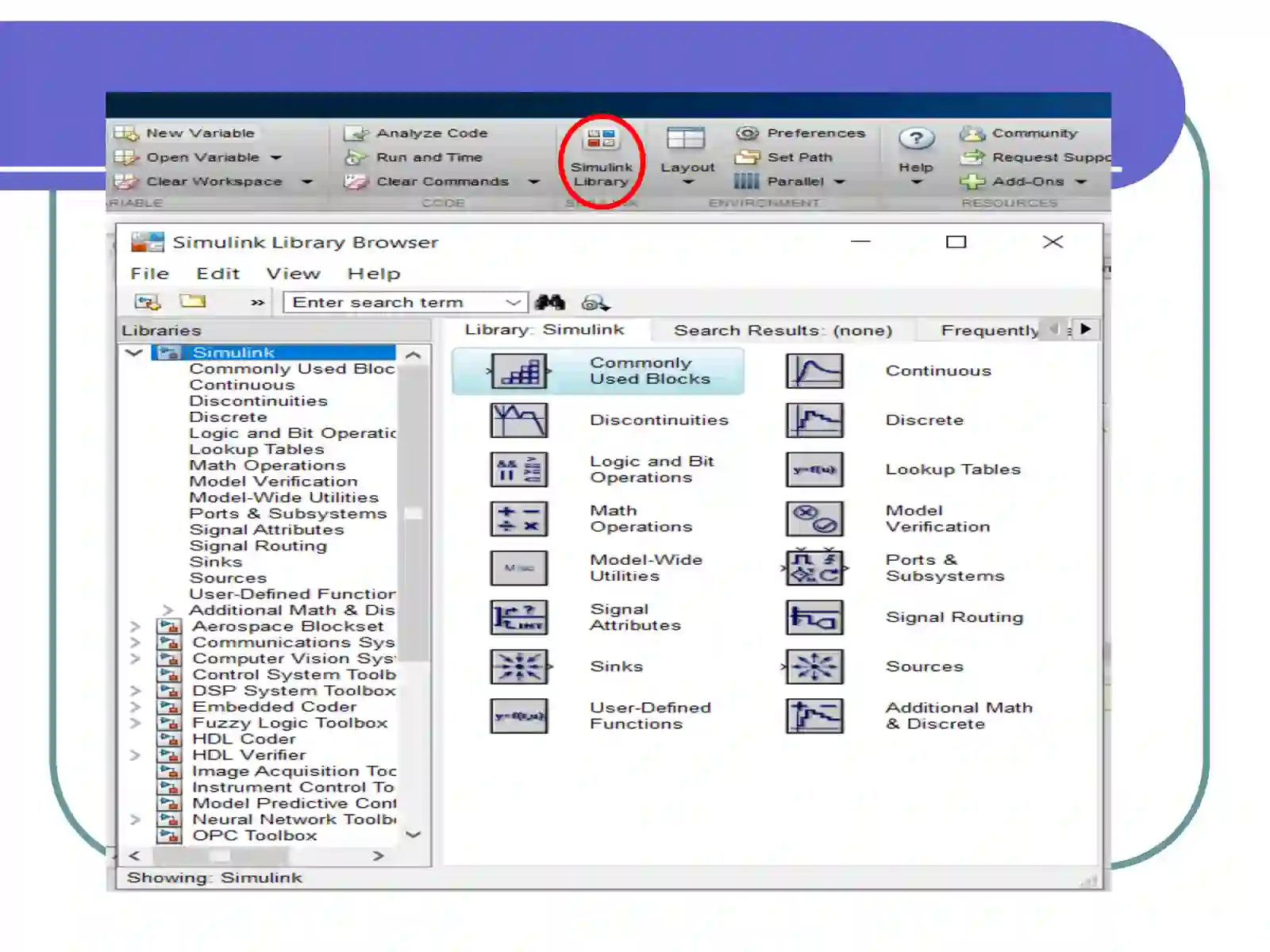Open the Model-Wide Utilities icon
Image resolution: width=1270 pixels, height=952 pixels.
(519, 568)
